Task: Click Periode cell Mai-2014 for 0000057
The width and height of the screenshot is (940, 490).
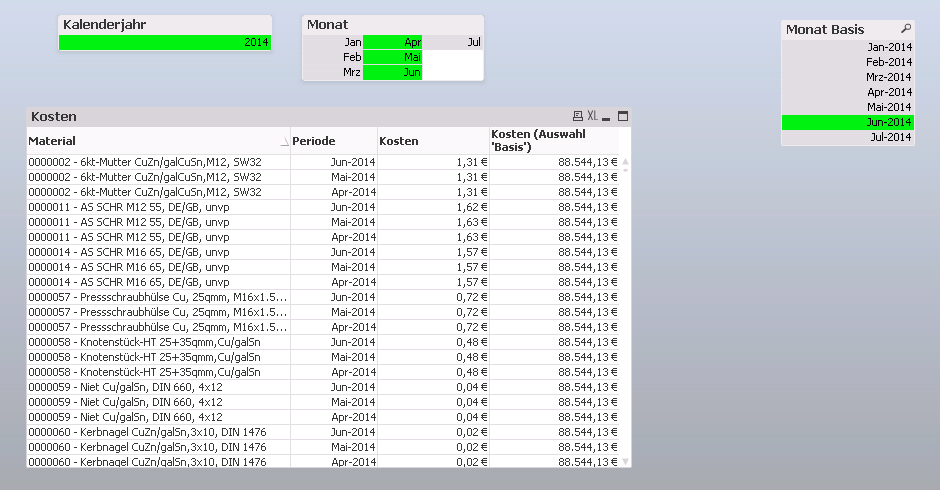Action: point(334,312)
